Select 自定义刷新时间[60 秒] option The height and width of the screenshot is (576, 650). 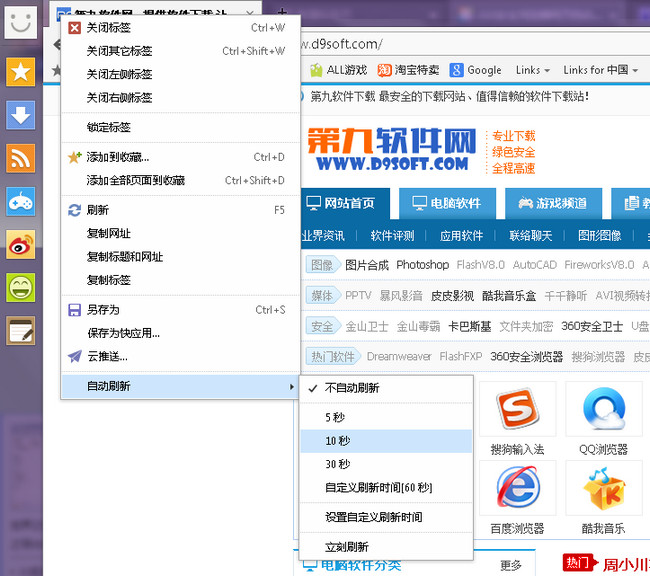point(386,487)
